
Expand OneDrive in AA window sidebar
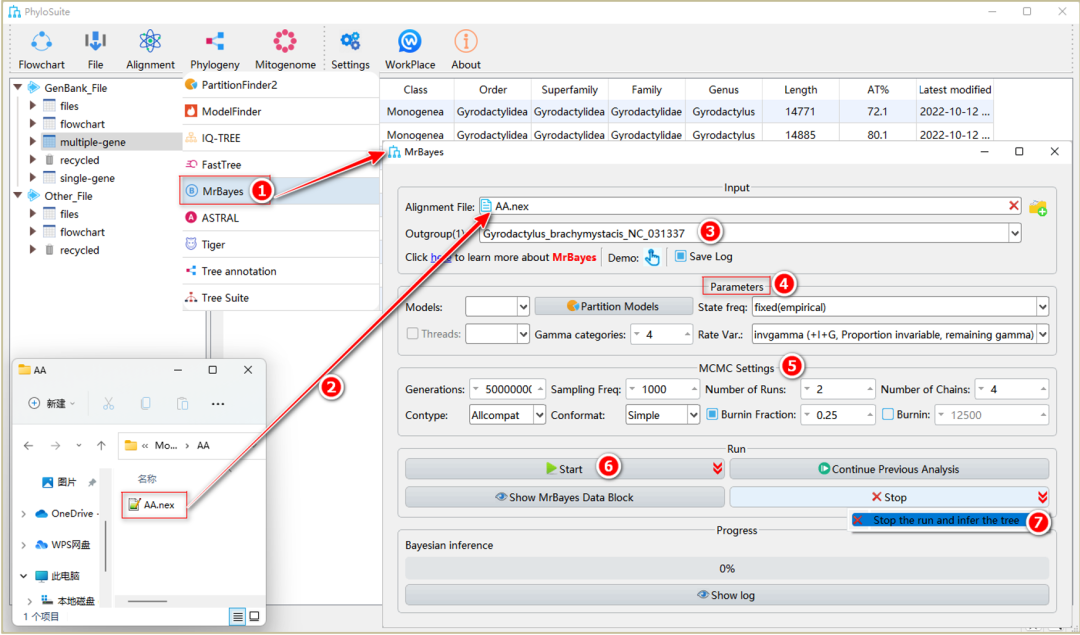23,514
